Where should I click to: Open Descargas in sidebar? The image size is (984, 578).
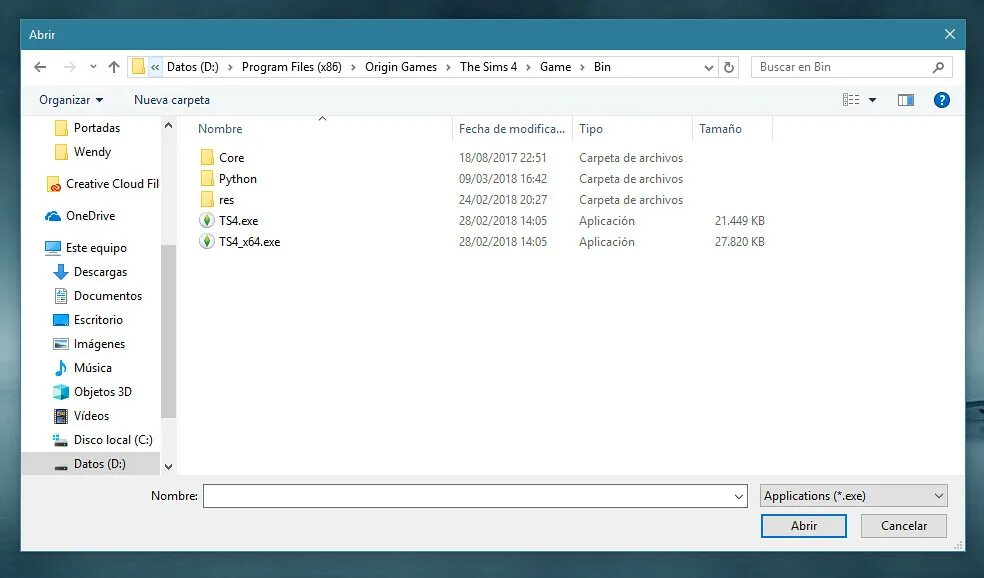click(x=100, y=272)
